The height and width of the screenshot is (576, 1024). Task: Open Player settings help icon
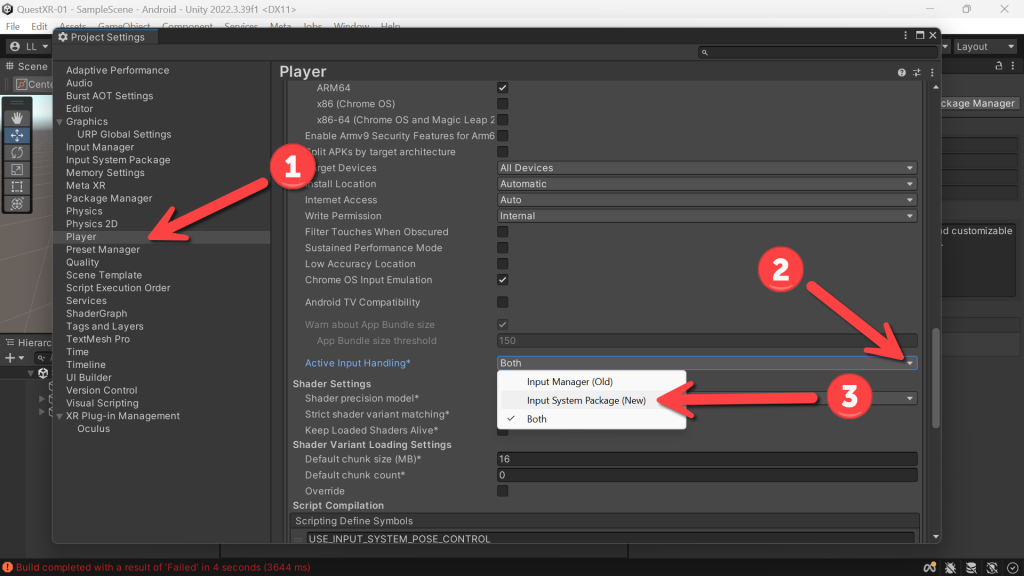(x=901, y=72)
